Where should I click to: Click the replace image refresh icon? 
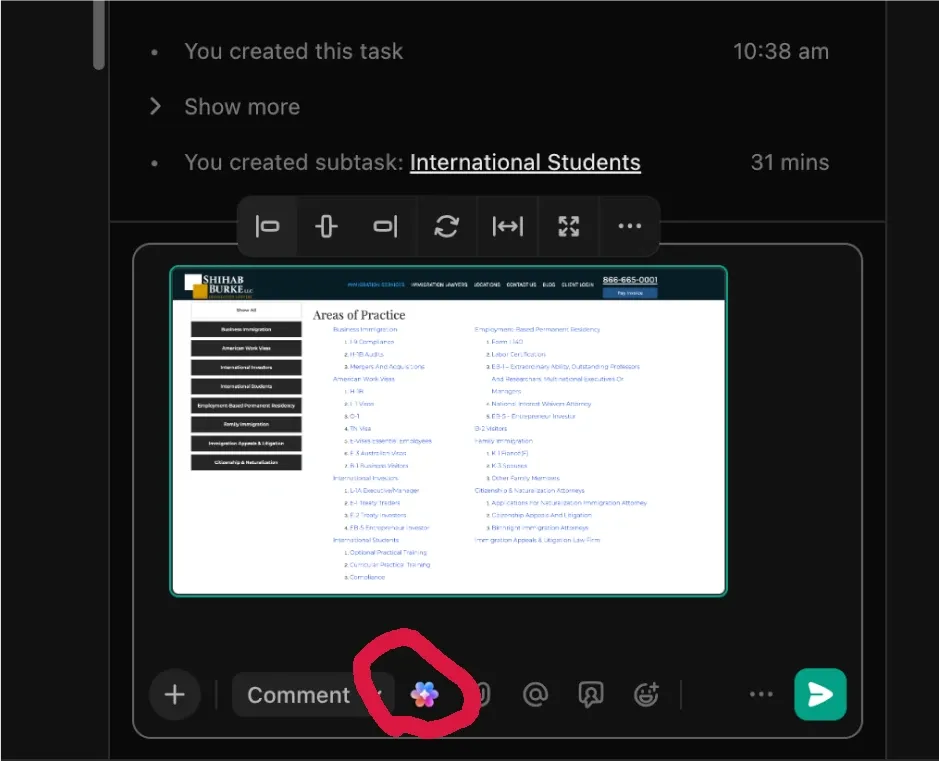pyautogui.click(x=446, y=227)
